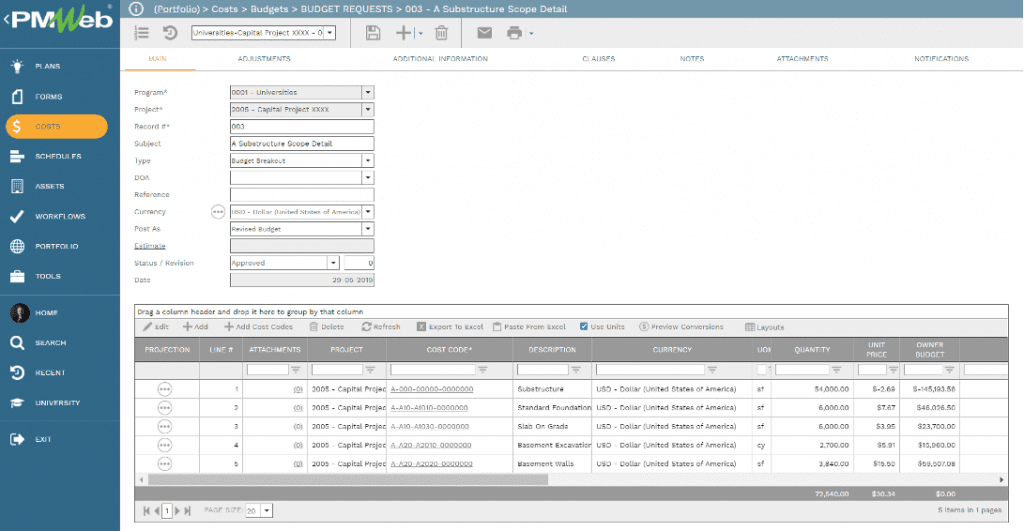Save the record with disk icon

tap(373, 33)
